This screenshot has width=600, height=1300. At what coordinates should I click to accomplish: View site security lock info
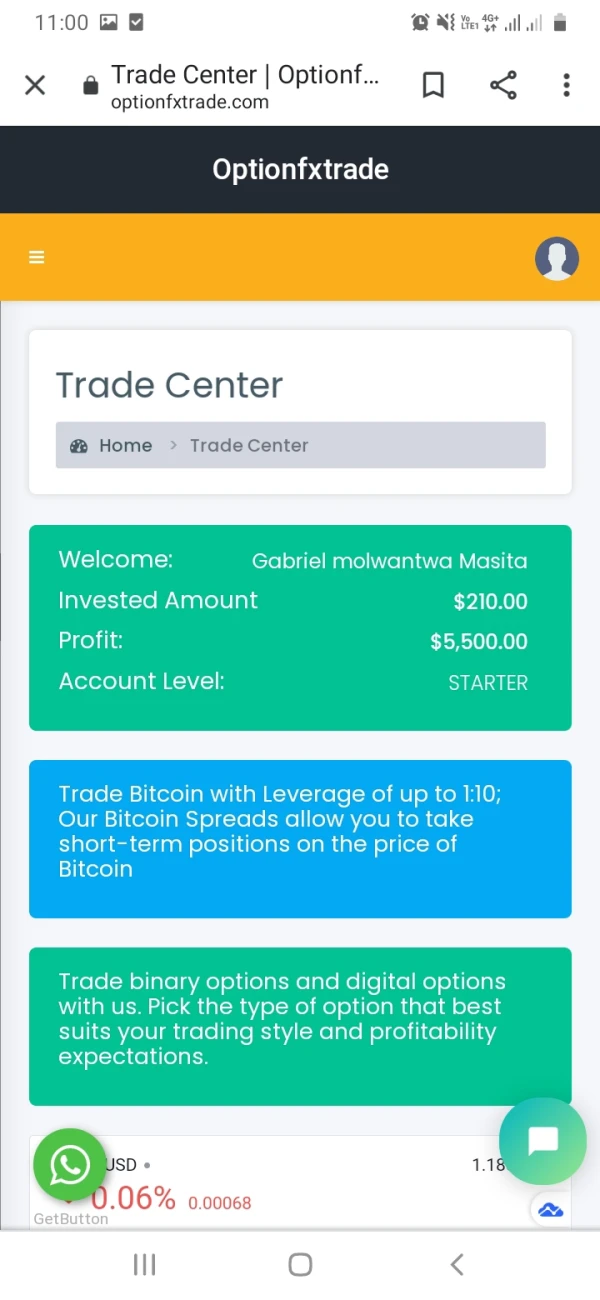(x=91, y=86)
